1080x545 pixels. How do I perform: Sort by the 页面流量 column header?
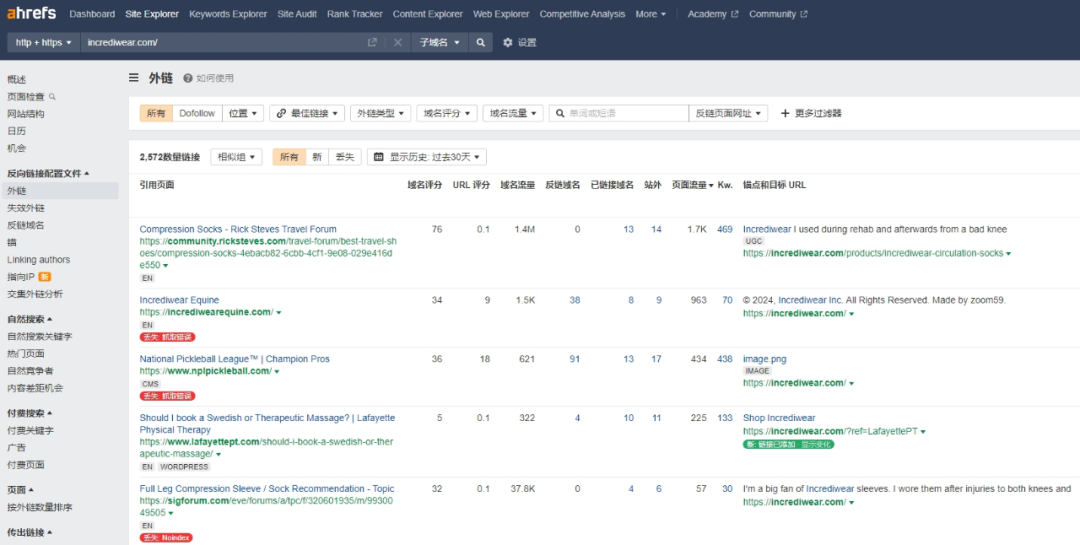pos(692,185)
